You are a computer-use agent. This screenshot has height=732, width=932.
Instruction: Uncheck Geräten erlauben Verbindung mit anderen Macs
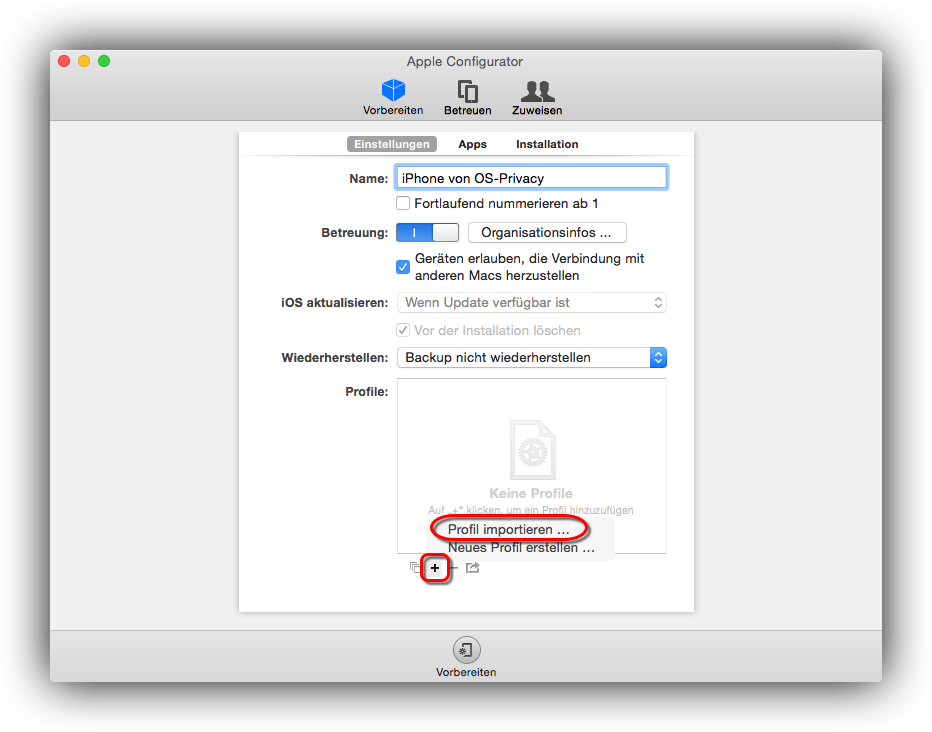pyautogui.click(x=403, y=267)
